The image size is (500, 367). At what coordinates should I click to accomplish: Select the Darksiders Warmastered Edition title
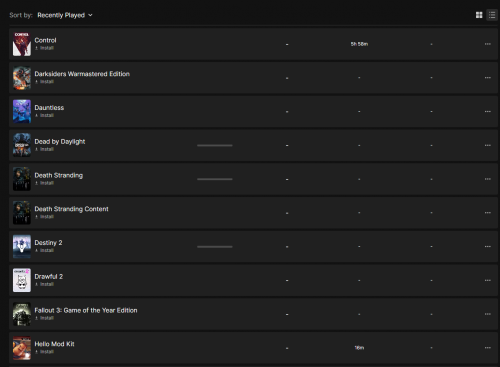82,74
